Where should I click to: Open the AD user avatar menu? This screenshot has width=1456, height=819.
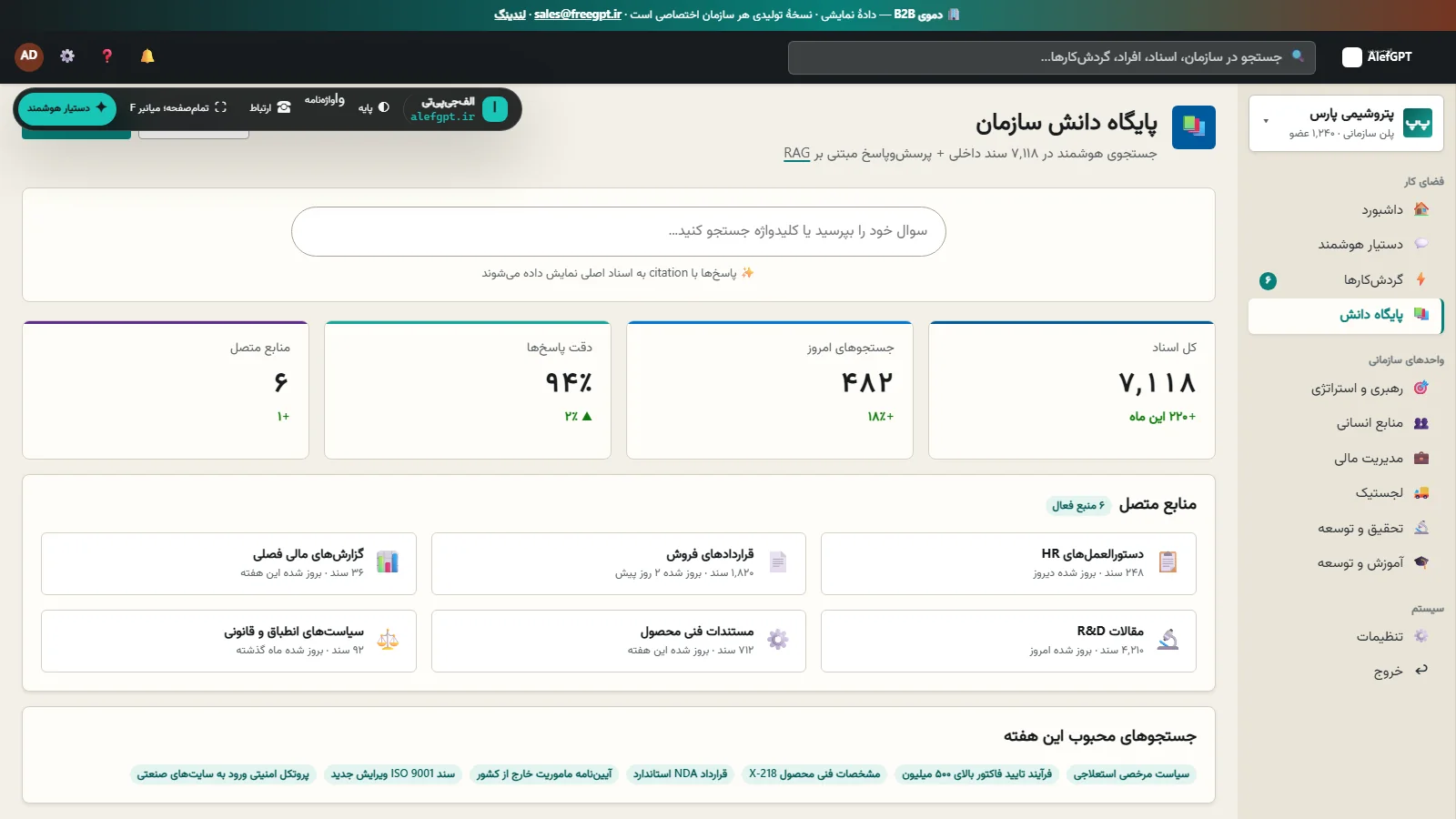(29, 56)
